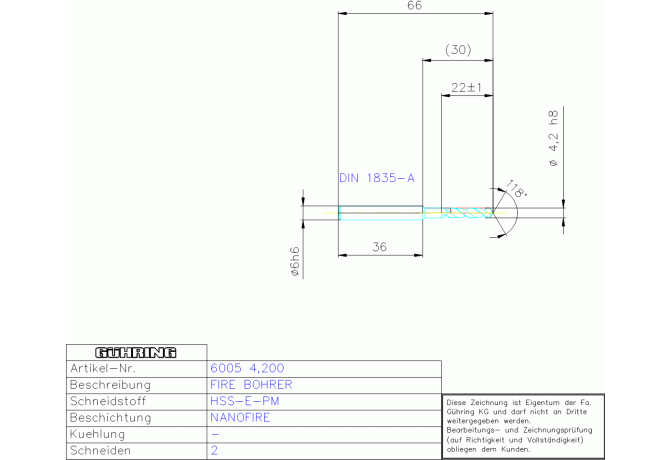Image resolution: width=670 pixels, height=460 pixels.
Task: Select the ø6h6 shank diameter label
Action: tap(295, 261)
